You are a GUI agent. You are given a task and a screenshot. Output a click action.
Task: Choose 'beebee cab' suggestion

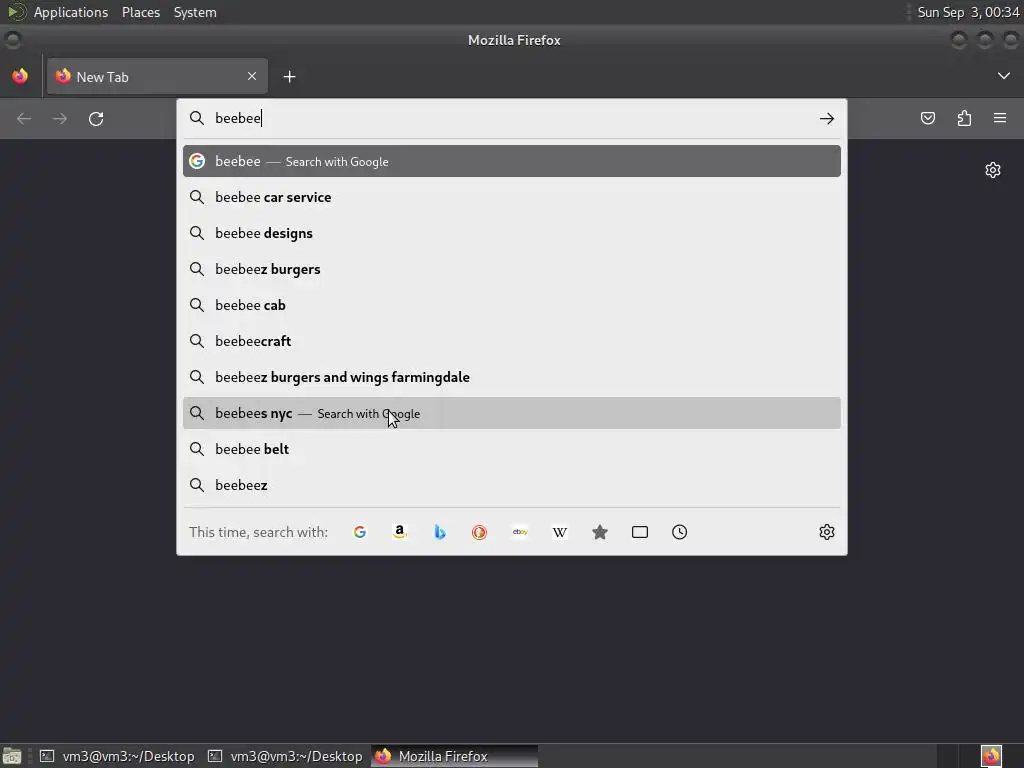tap(512, 305)
